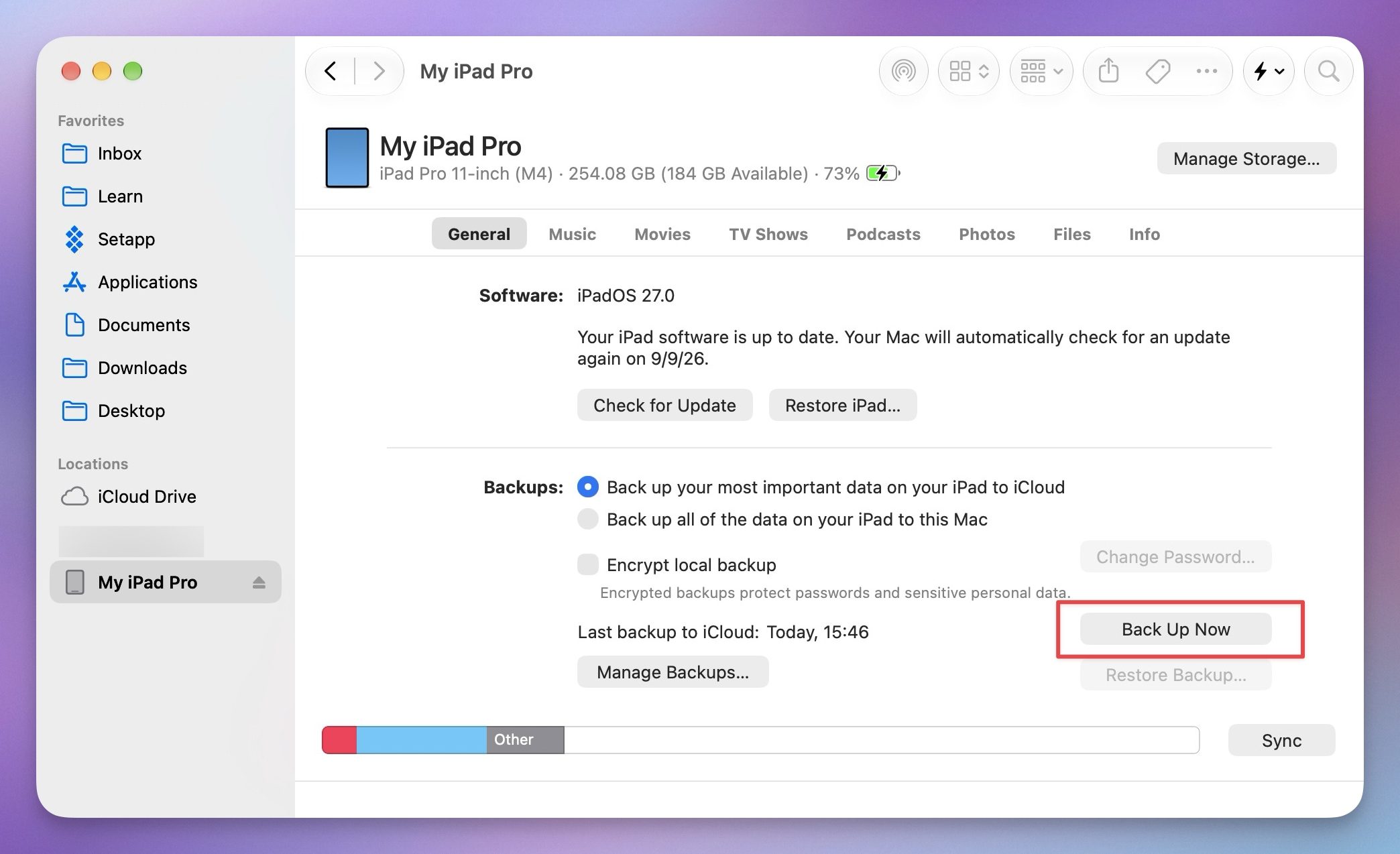Viewport: 1400px width, 854px height.
Task: Click the Sync button
Action: click(1281, 740)
